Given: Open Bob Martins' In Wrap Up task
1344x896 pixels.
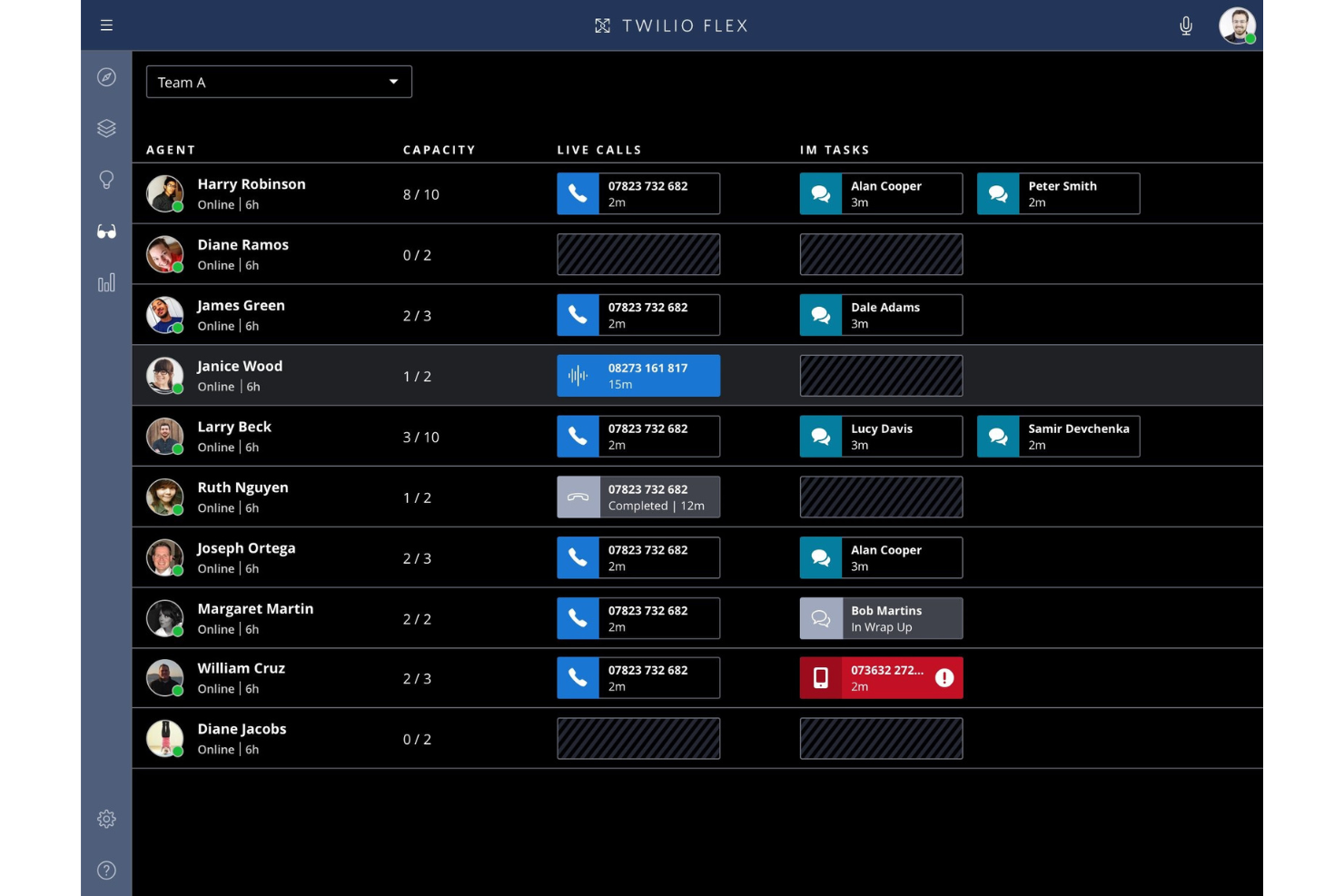Looking at the screenshot, I should pyautogui.click(x=881, y=618).
